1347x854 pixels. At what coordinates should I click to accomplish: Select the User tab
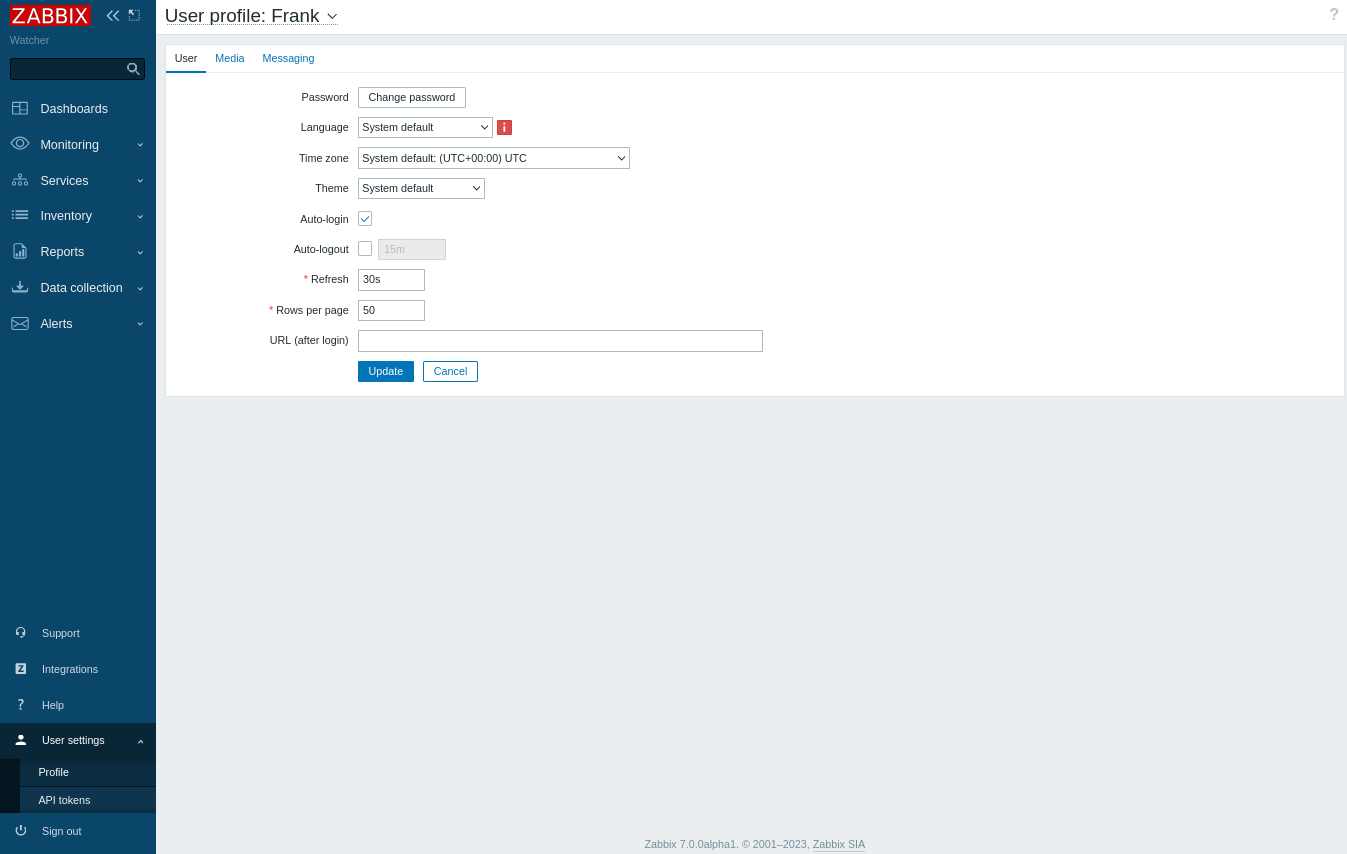tap(186, 58)
